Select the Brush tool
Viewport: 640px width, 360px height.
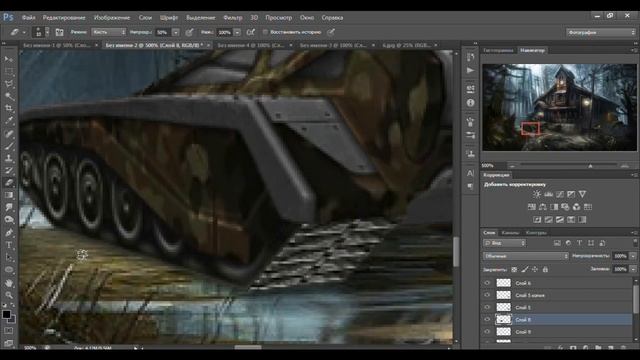pyautogui.click(x=9, y=146)
